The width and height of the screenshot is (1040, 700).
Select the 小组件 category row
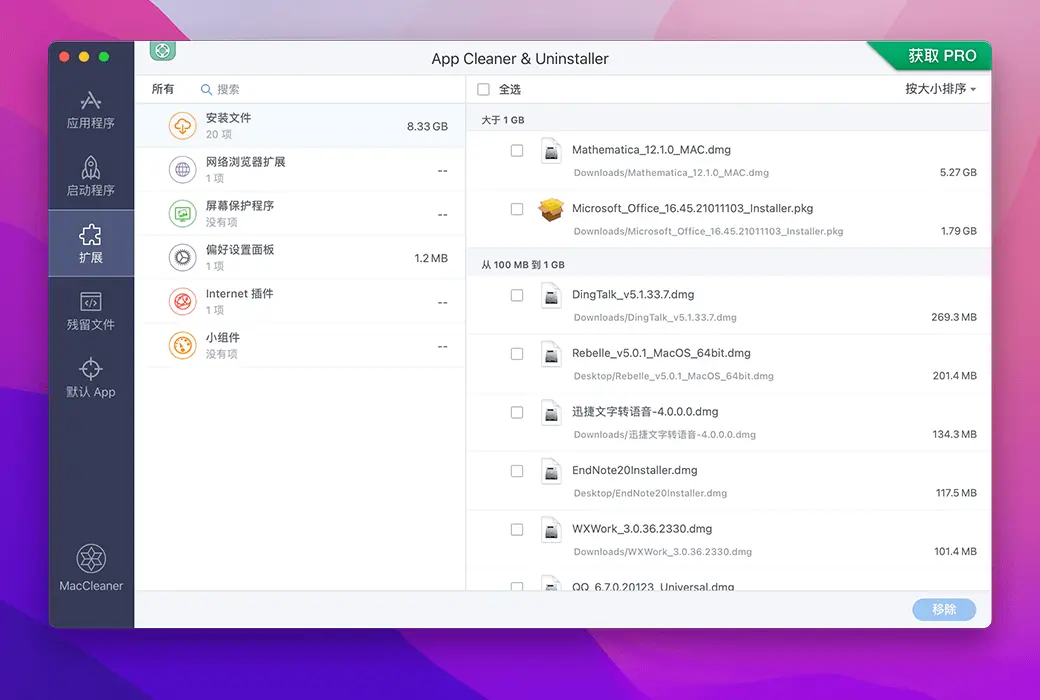click(300, 346)
